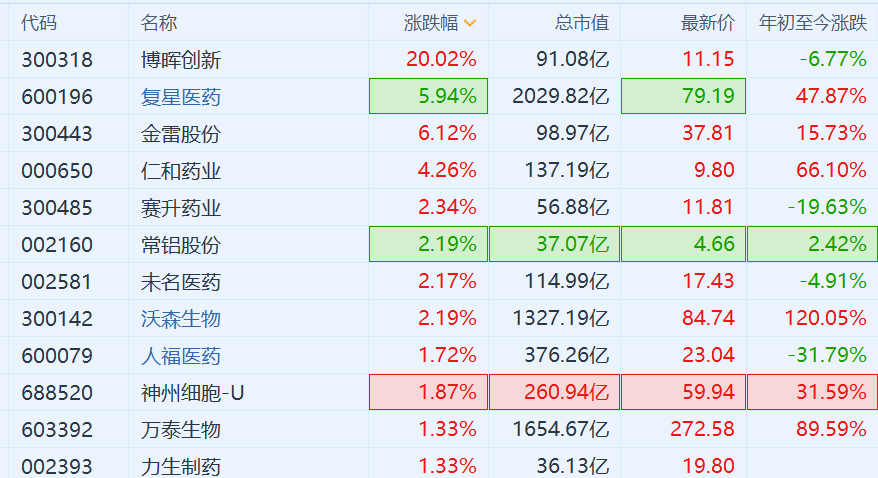The width and height of the screenshot is (878, 478).
Task: Select the 力生制药 stock name
Action: click(181, 466)
